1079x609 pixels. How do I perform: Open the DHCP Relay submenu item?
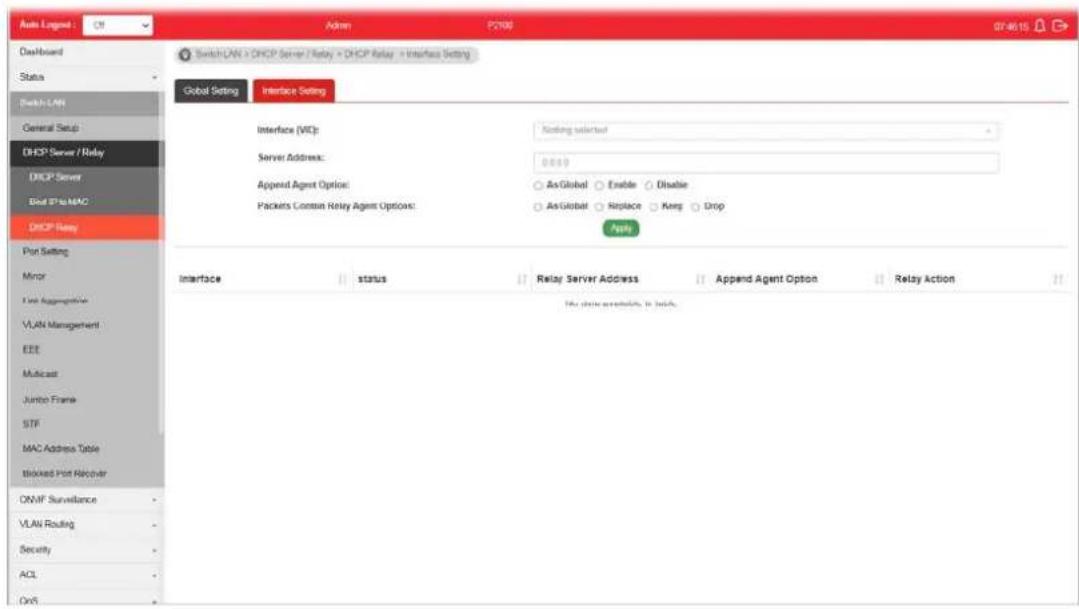[85, 227]
